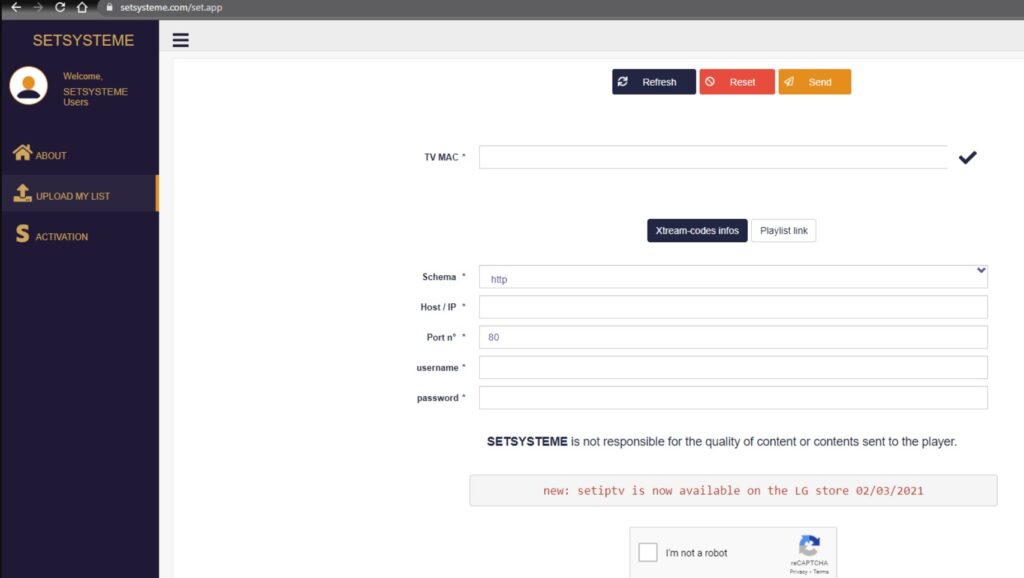Click the browser reload icon
Viewport: 1024px width, 578px height.
click(x=60, y=7)
